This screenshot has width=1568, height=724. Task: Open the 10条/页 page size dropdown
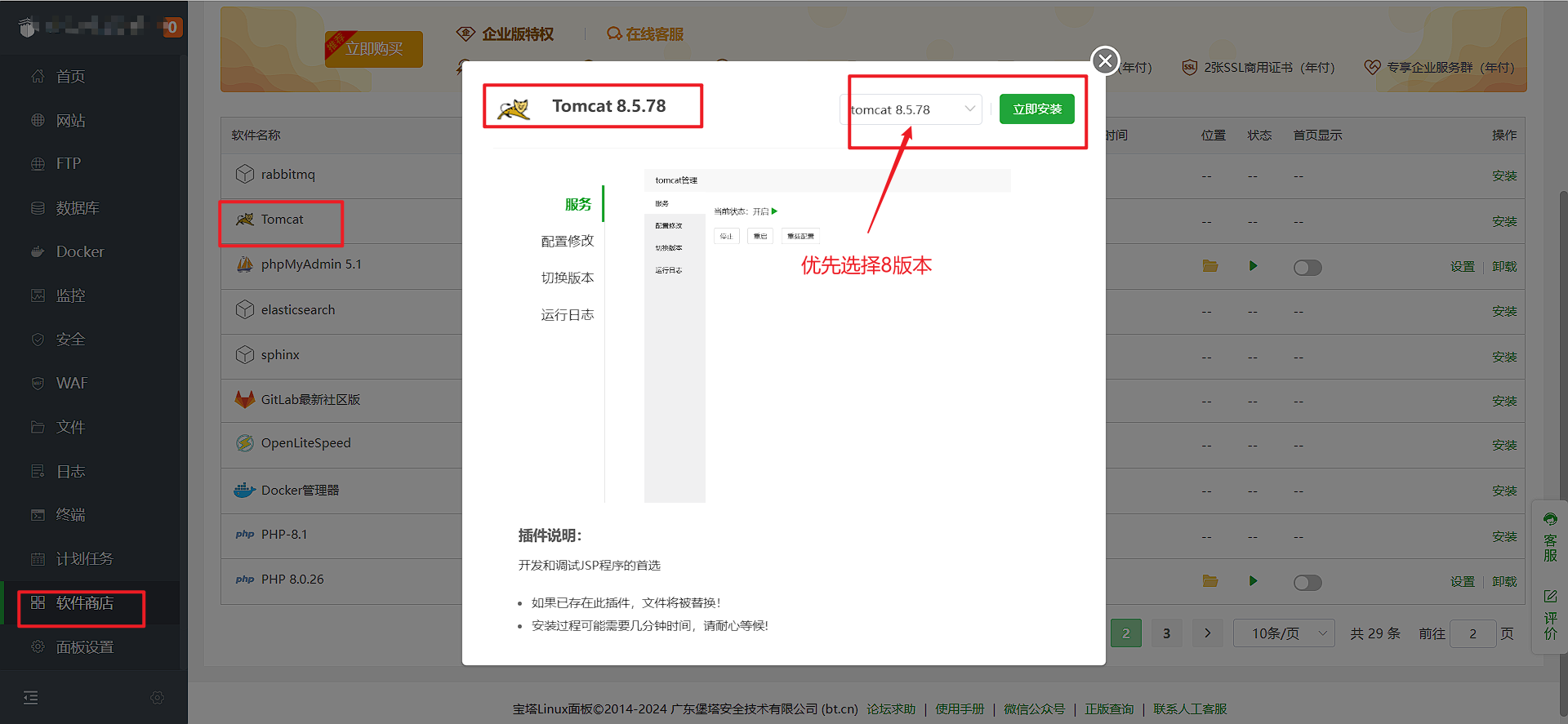(x=1284, y=633)
